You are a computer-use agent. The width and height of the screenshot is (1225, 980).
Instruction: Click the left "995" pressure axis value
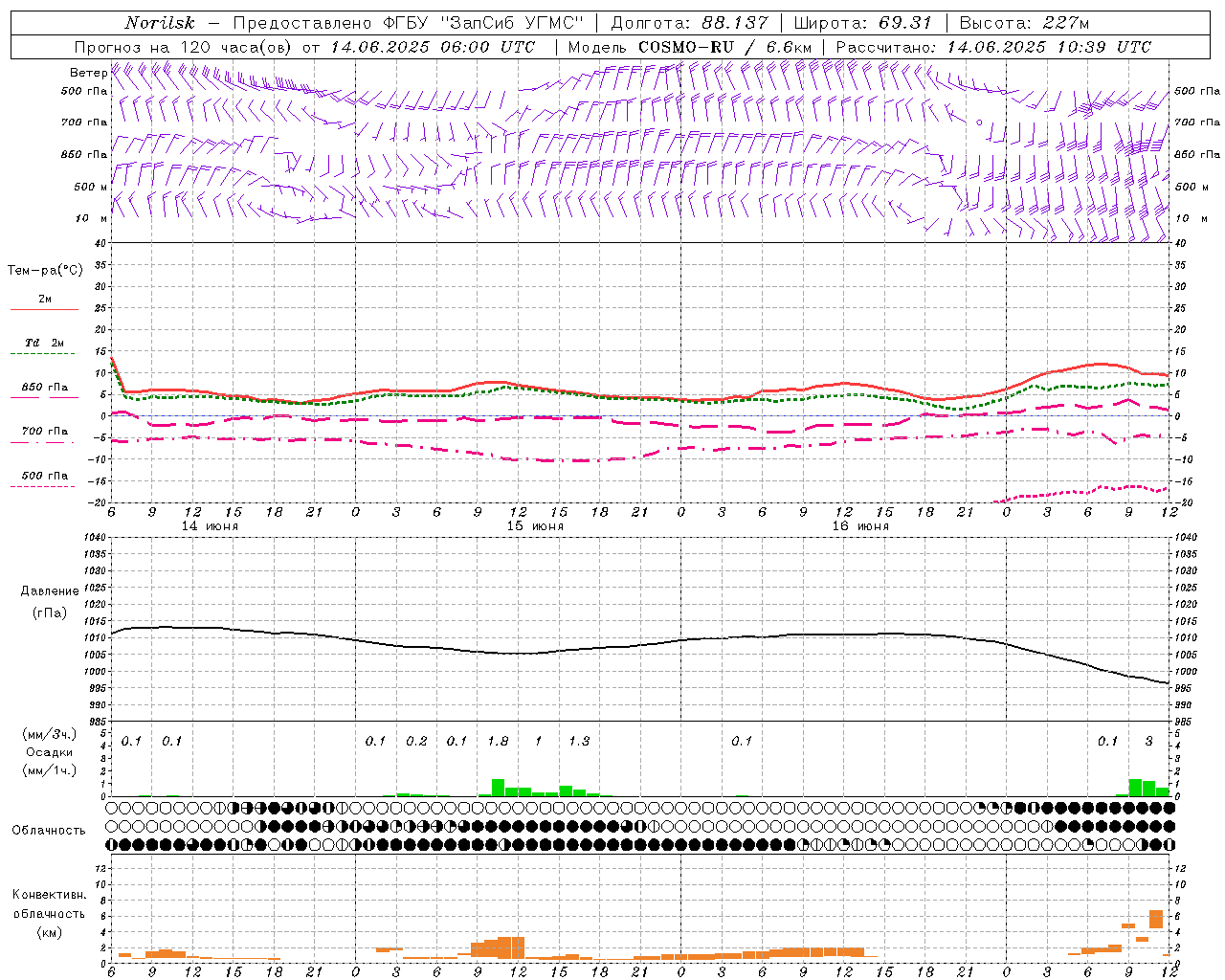96,689
